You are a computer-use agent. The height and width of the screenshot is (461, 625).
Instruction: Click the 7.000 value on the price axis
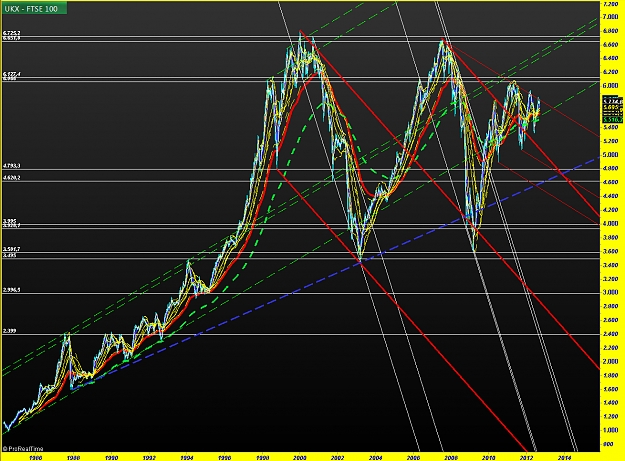click(611, 17)
